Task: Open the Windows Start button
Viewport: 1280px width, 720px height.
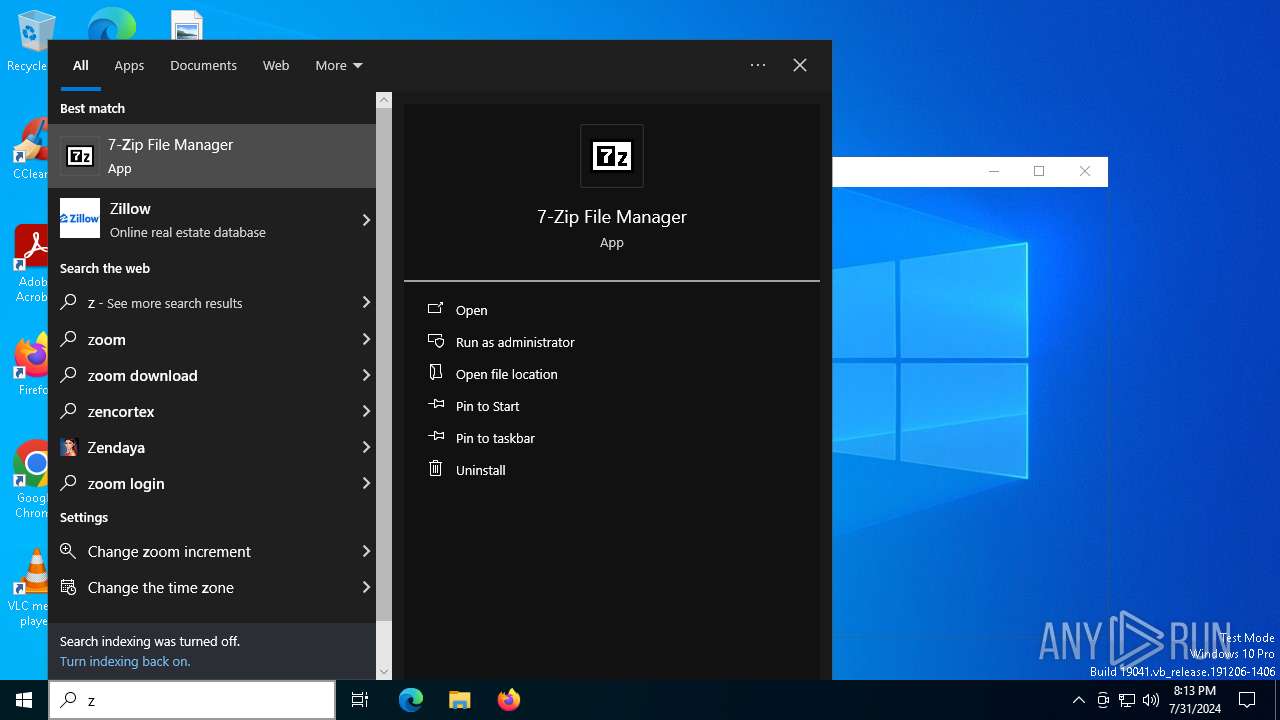Action: 24,700
